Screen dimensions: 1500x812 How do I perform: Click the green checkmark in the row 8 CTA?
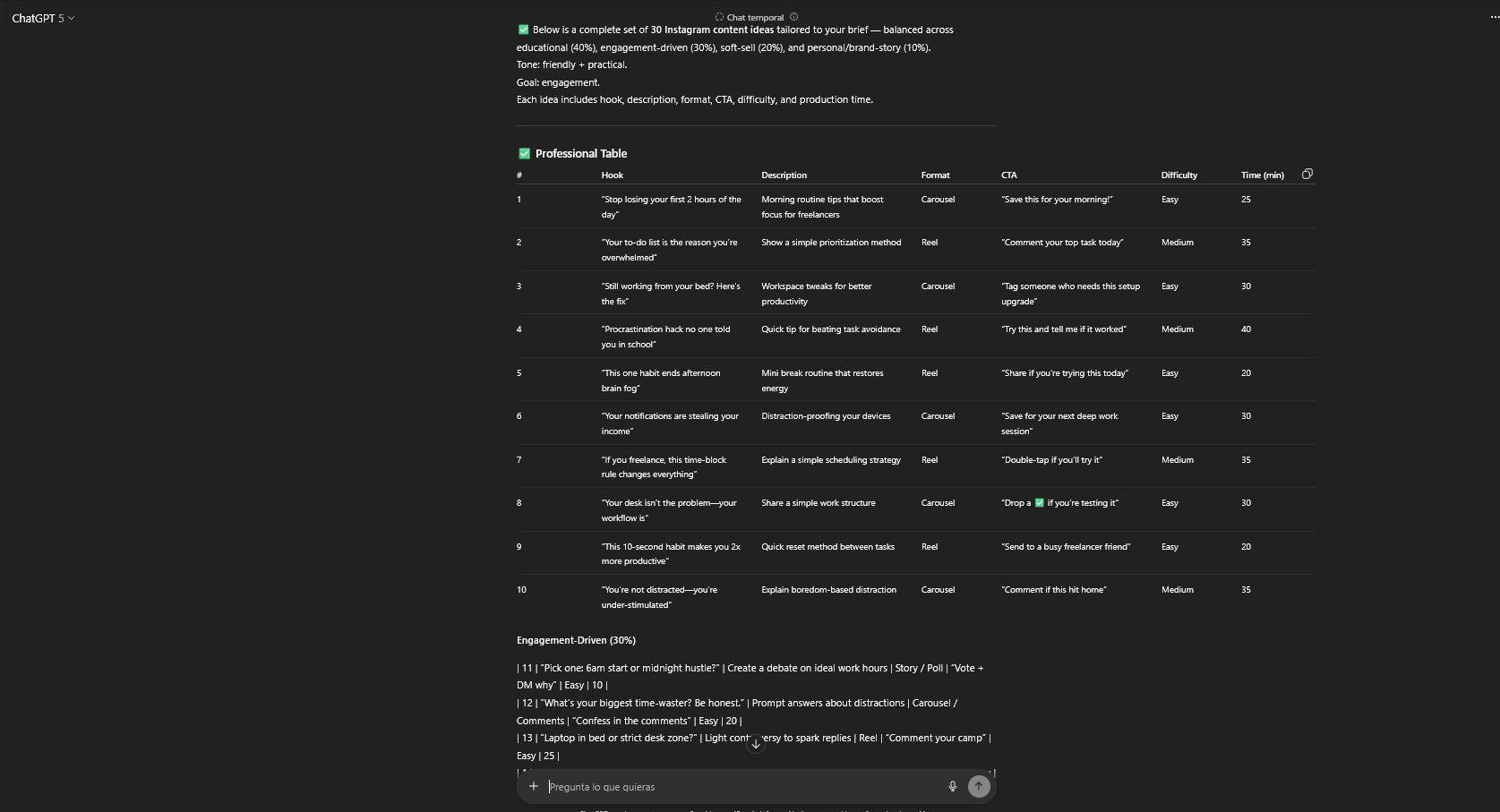1039,503
